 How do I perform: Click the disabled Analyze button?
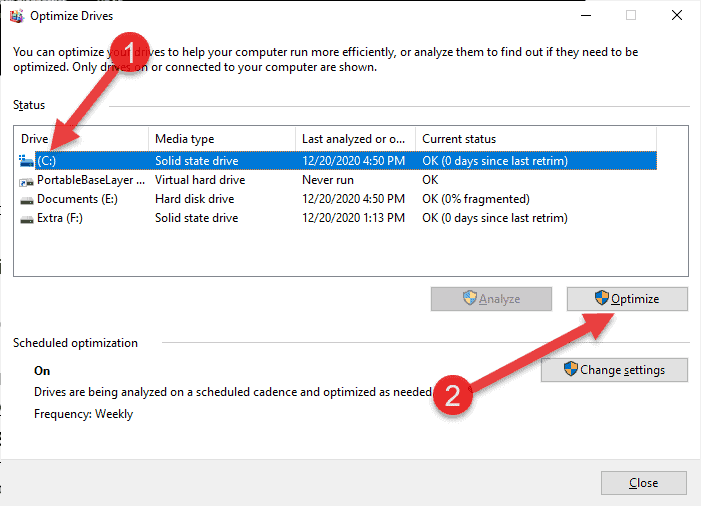tap(491, 299)
